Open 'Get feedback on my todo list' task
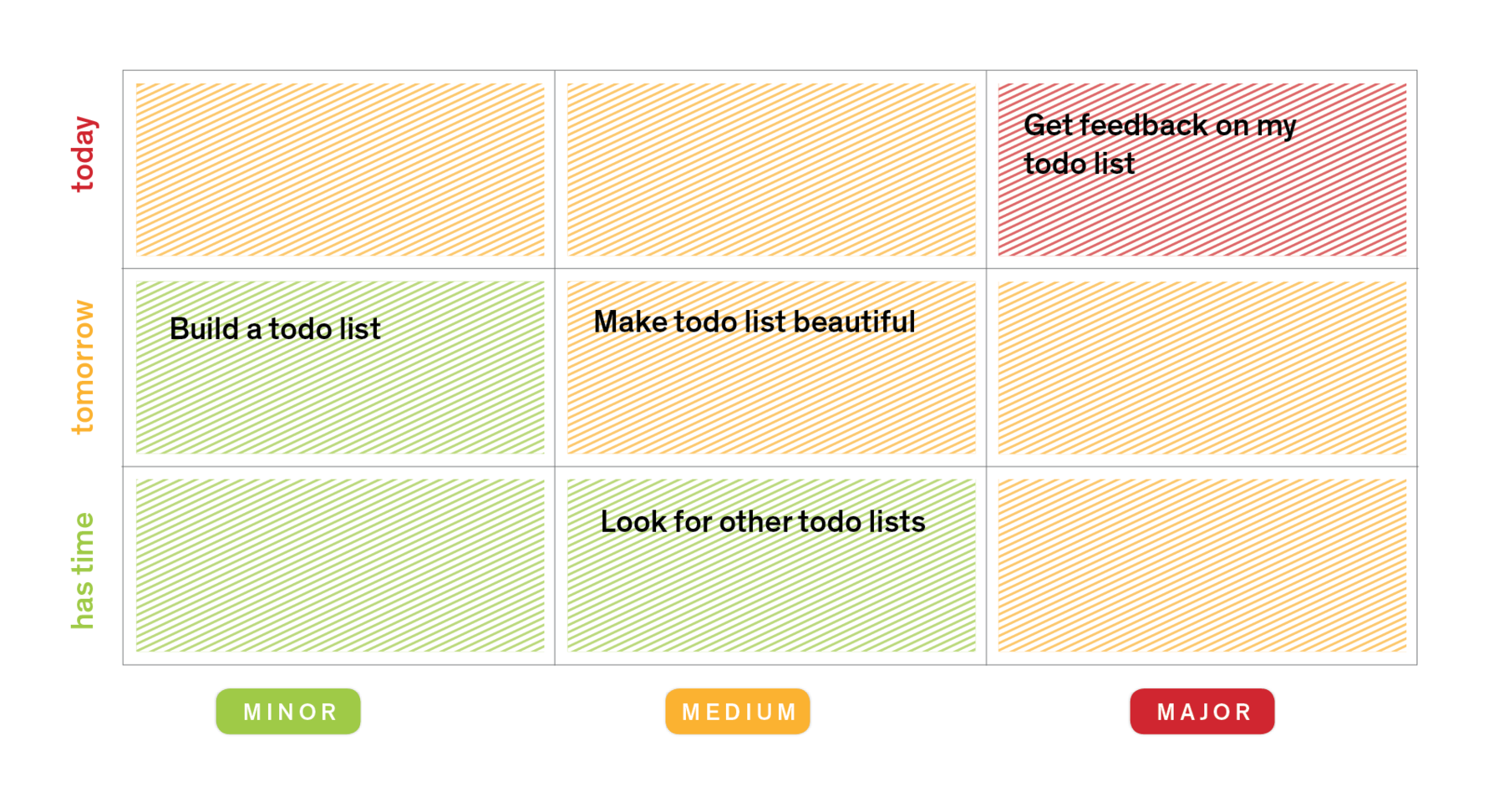 (x=1160, y=144)
